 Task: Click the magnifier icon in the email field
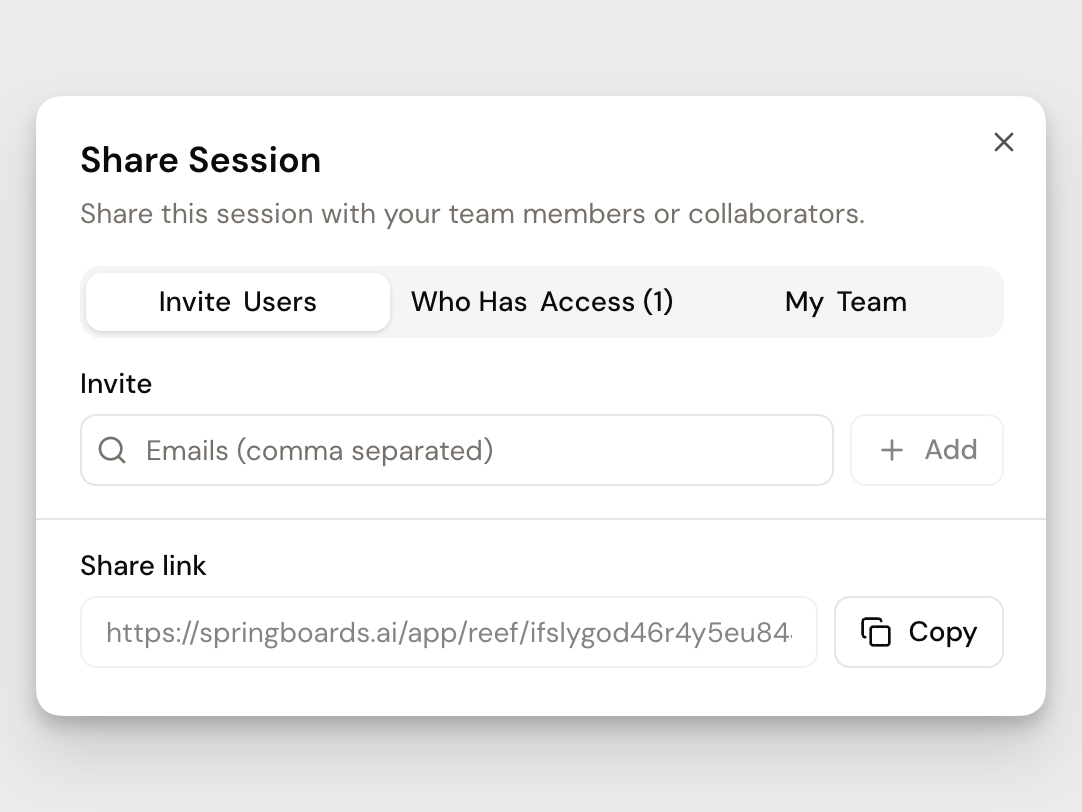tap(112, 450)
